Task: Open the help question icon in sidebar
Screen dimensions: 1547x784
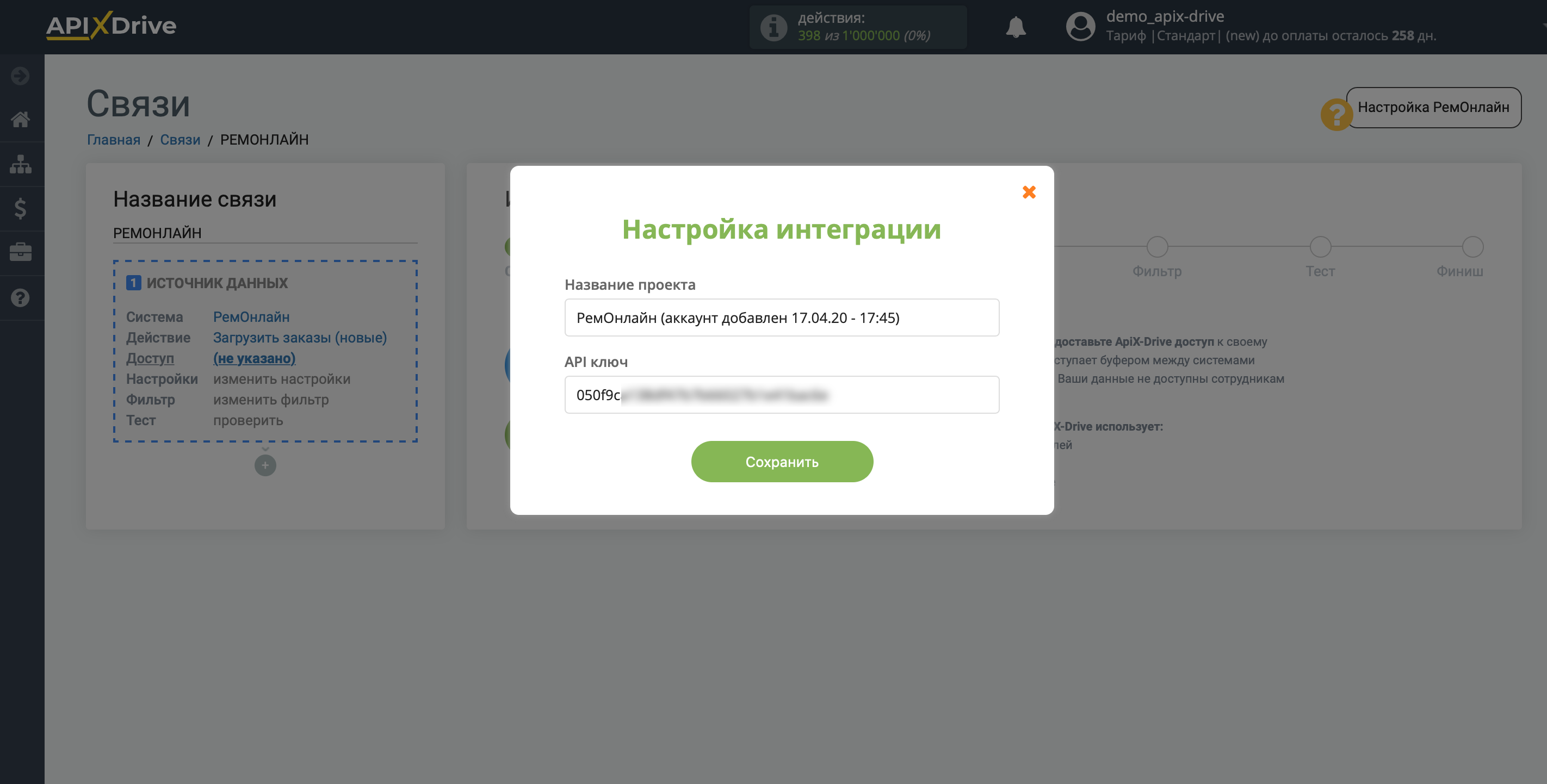Action: coord(21,298)
